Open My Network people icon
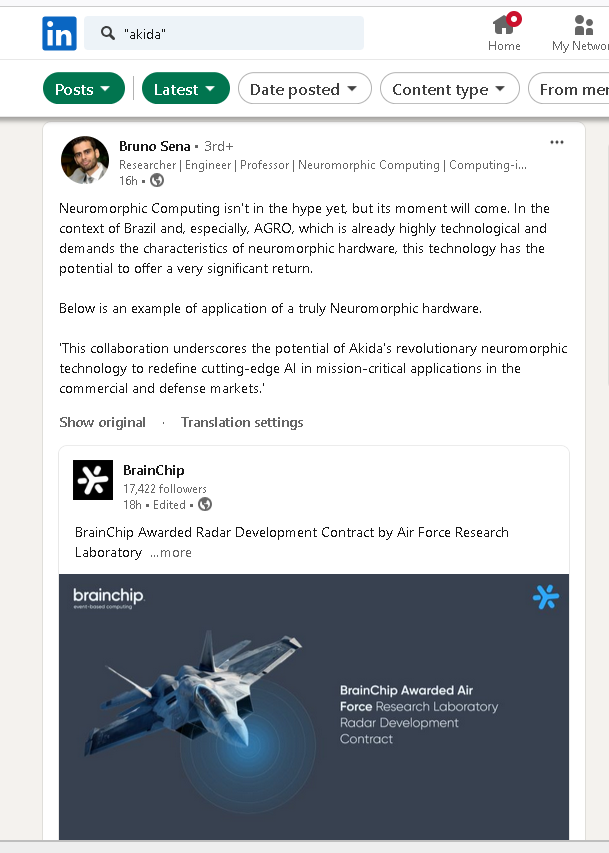The image size is (609, 853). point(583,26)
